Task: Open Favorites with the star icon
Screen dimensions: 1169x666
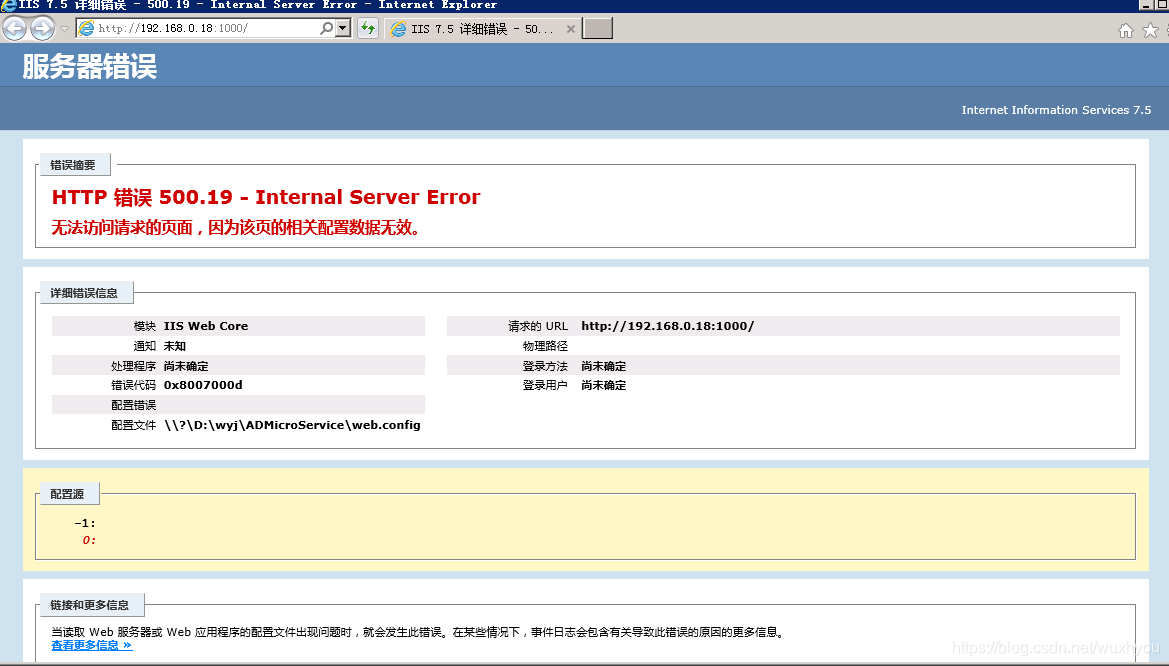Action: coord(1150,31)
